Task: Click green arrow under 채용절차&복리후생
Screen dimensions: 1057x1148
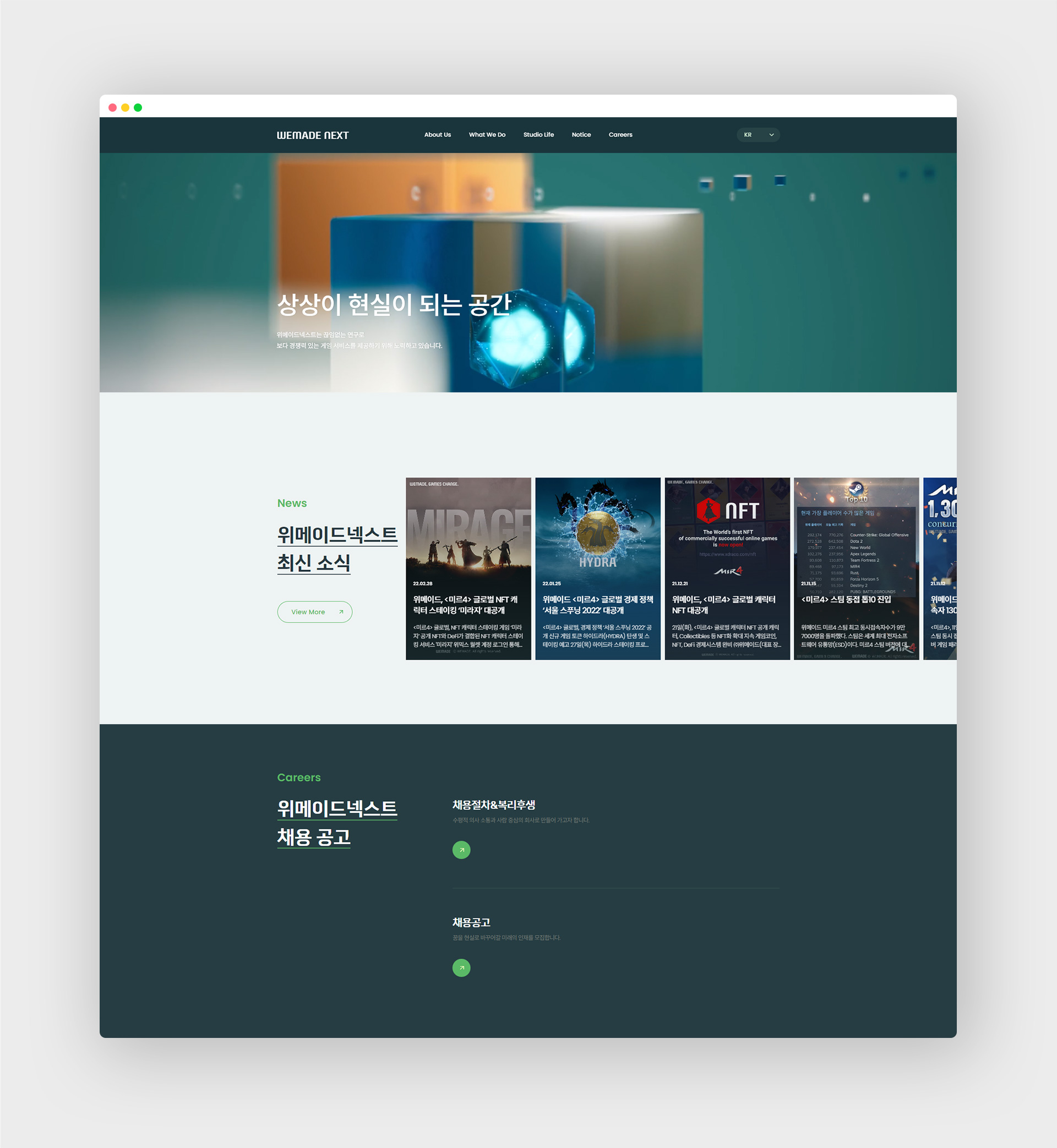Action: point(461,850)
